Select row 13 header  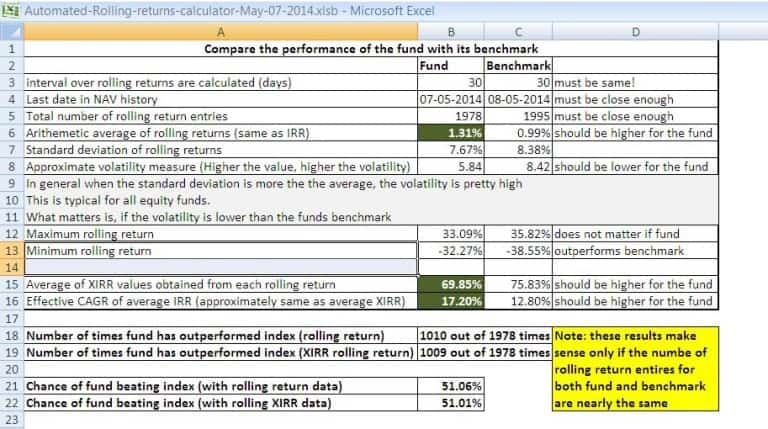(11, 251)
